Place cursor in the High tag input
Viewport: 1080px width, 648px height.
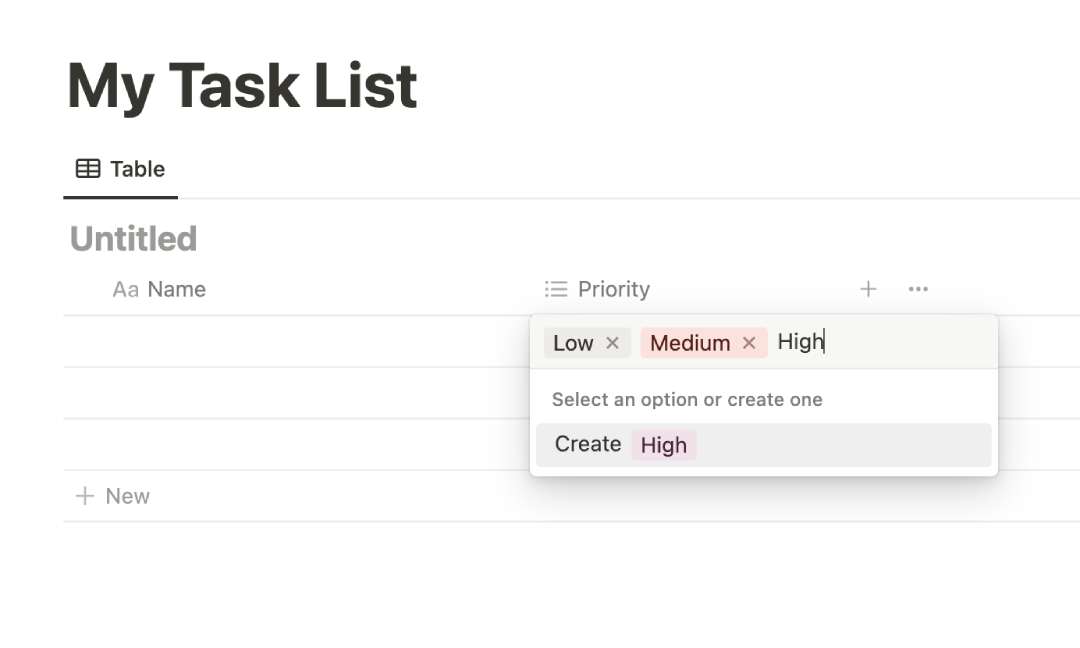tap(800, 341)
